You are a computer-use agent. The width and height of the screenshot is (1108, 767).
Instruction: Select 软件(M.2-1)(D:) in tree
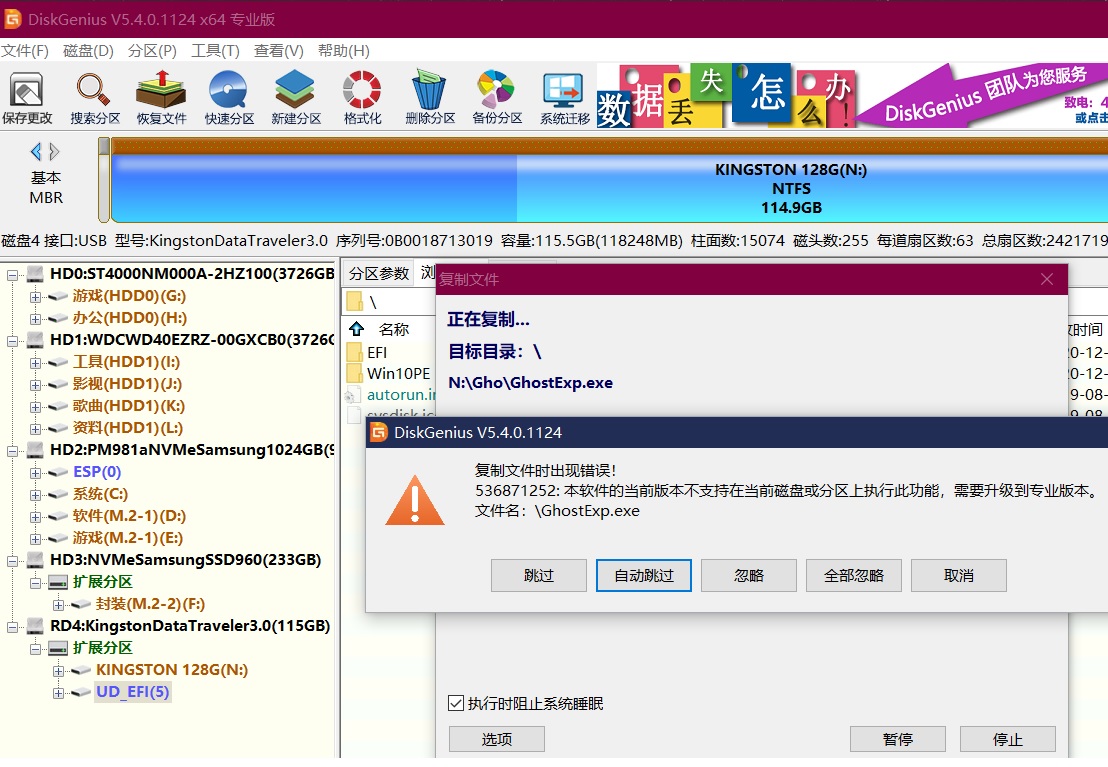click(x=131, y=516)
